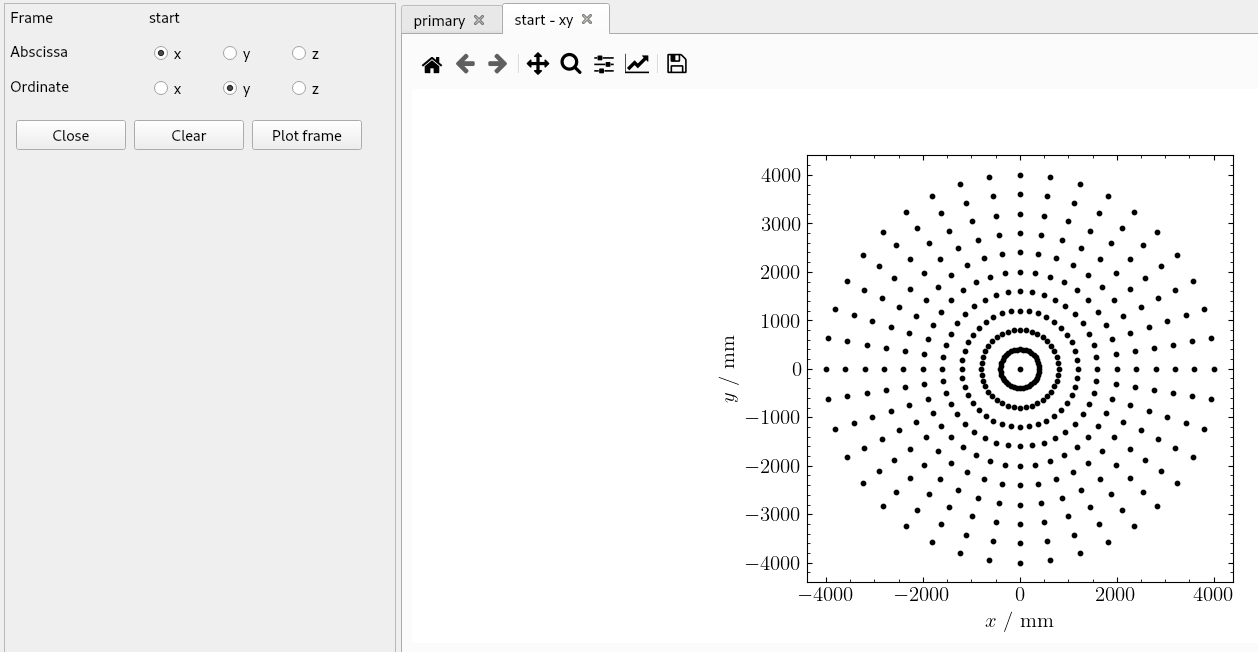Choose z radio button for Abscissa
The width and height of the screenshot is (1258, 652).
[x=299, y=53]
